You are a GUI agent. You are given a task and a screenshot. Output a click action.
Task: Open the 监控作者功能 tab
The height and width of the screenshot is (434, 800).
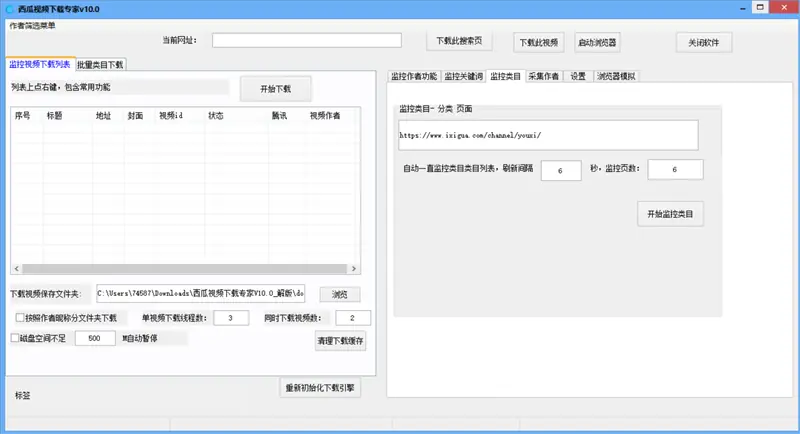(414, 76)
